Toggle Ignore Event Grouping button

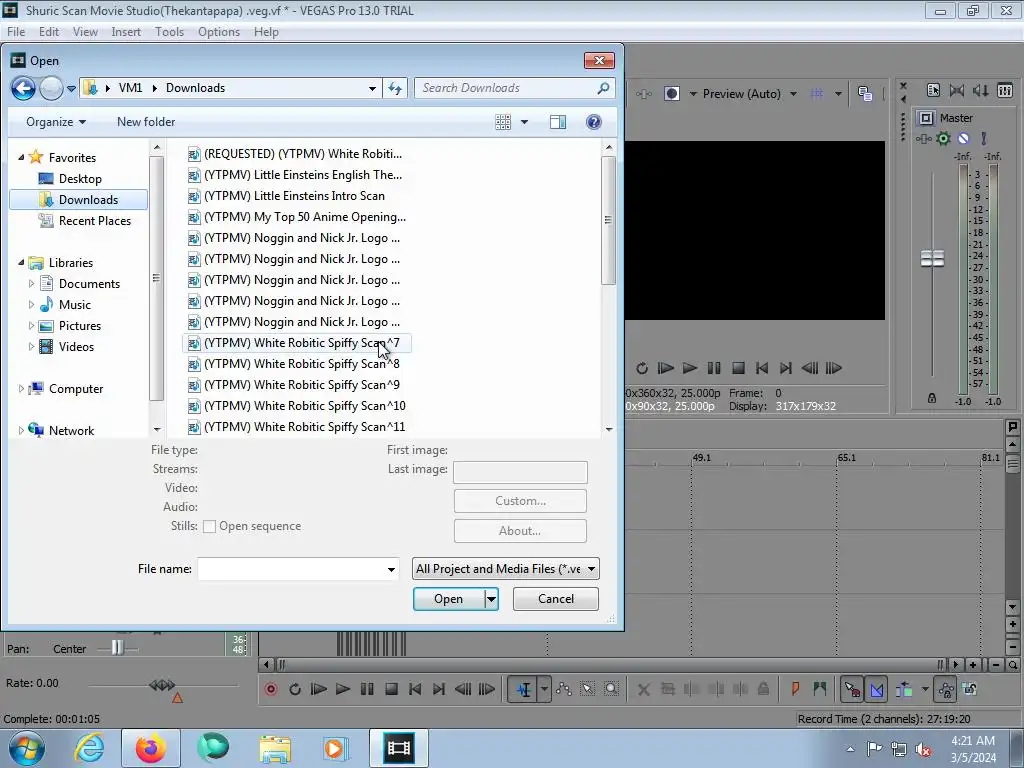[x=970, y=689]
